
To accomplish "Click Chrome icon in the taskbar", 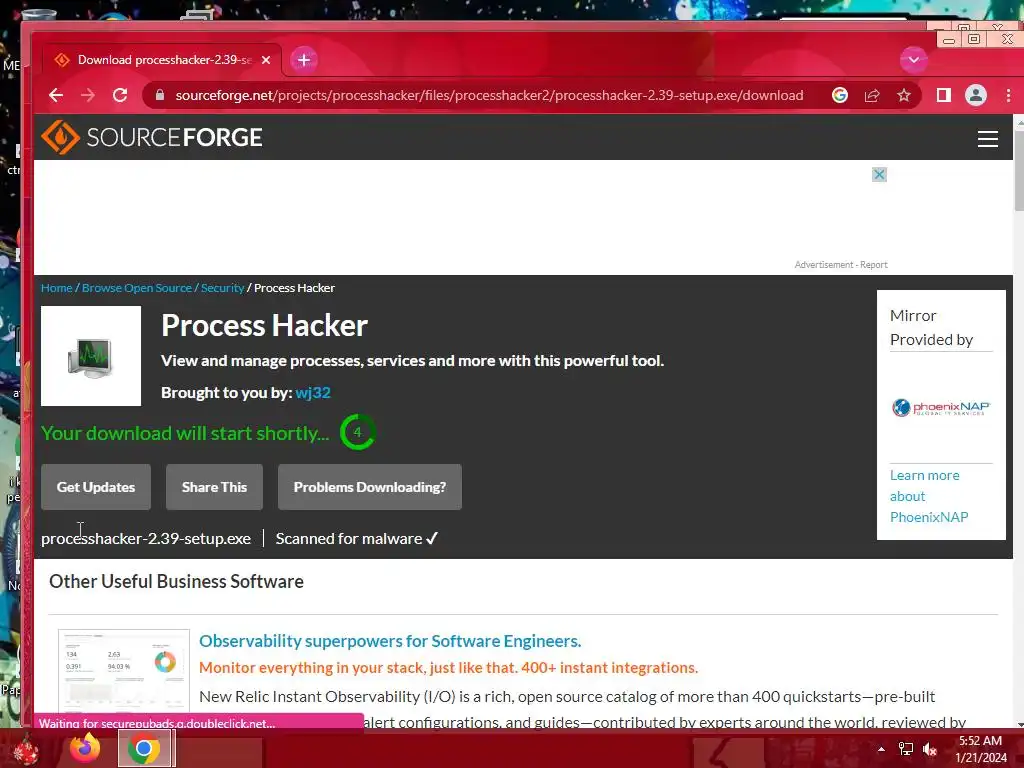I will pos(144,748).
